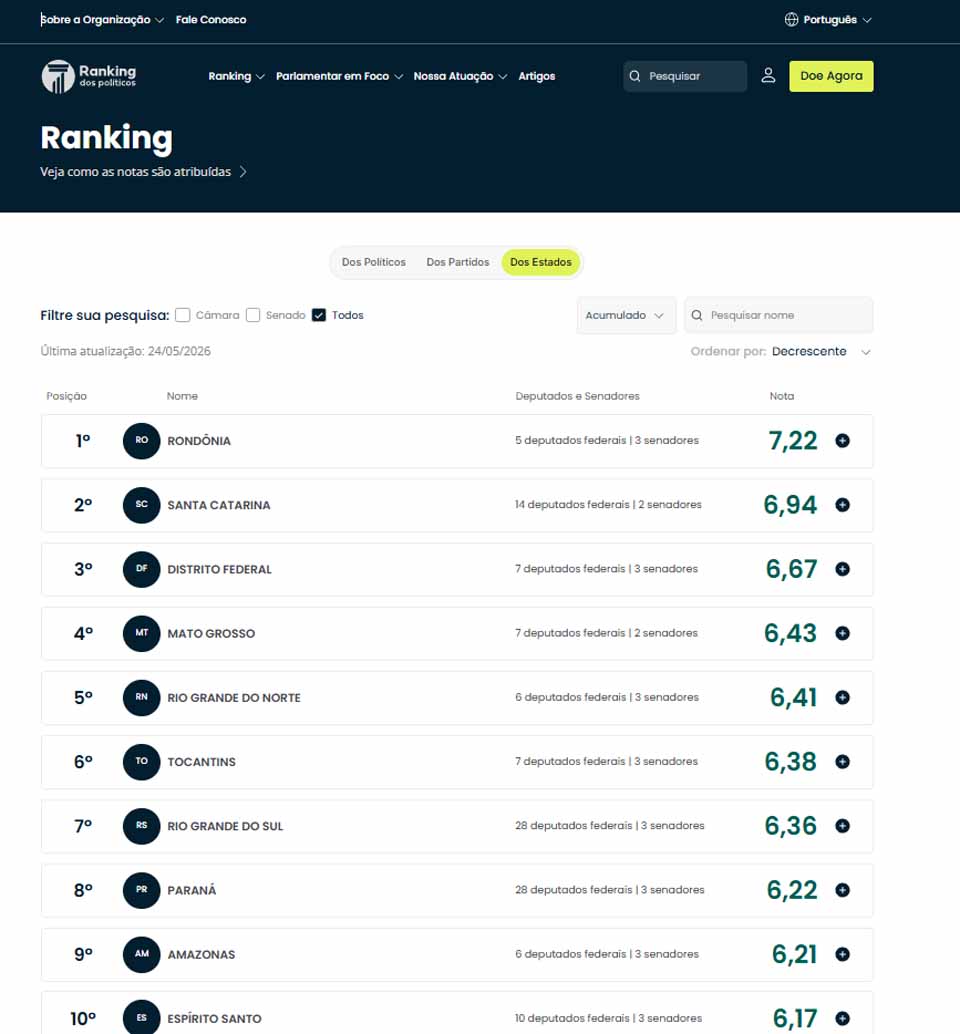Enable the Câmara filter checkbox
Screen dimensions: 960x1034
point(183,315)
